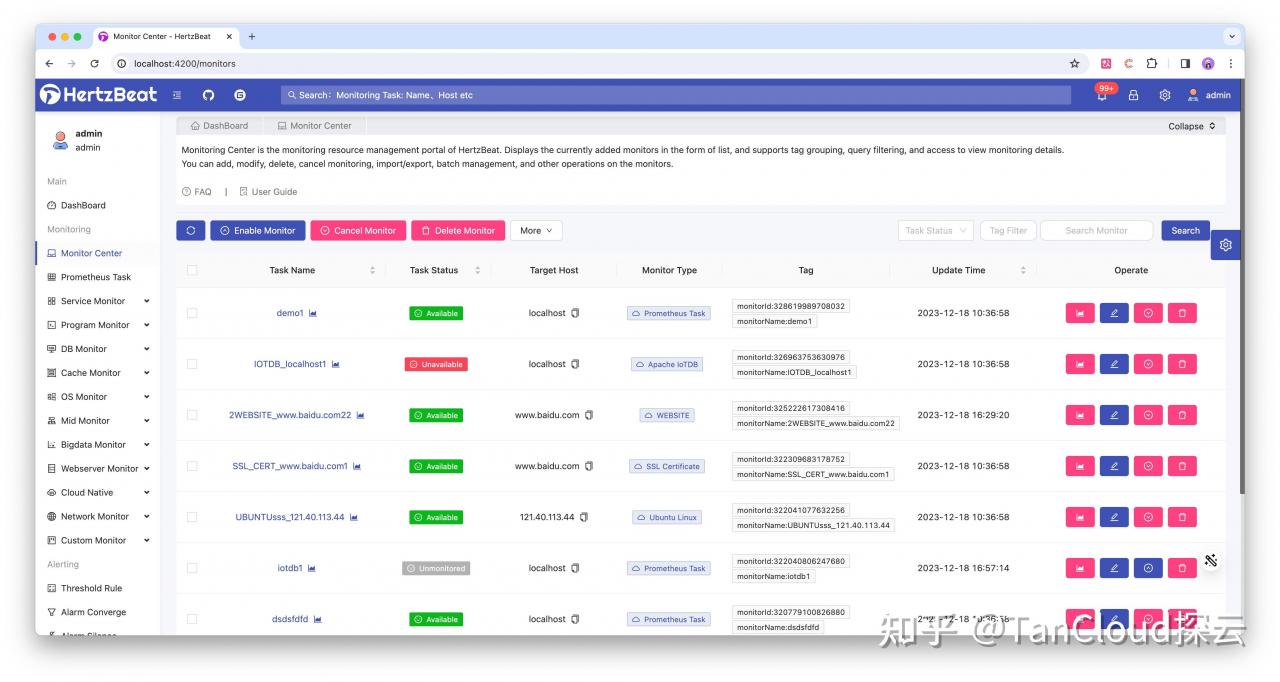This screenshot has height=682, width=1280.
Task: Open the More actions dropdown
Action: click(x=536, y=230)
